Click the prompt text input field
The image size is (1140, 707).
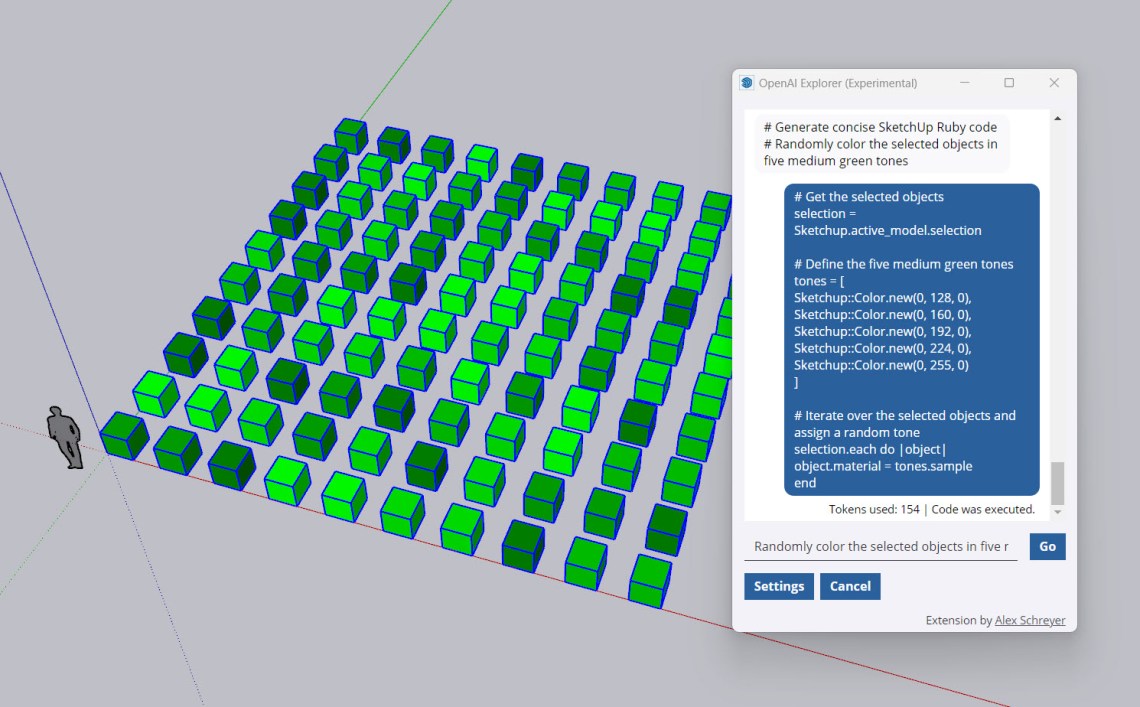(x=880, y=547)
